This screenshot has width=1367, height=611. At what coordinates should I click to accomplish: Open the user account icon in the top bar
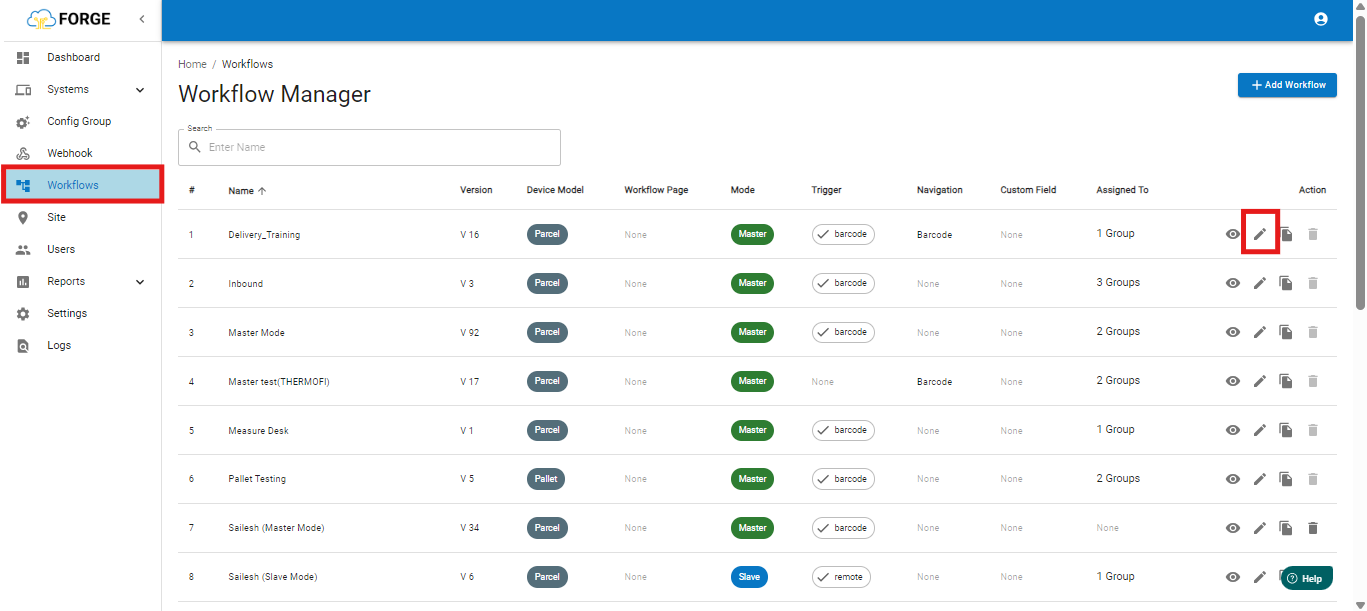[x=1321, y=19]
